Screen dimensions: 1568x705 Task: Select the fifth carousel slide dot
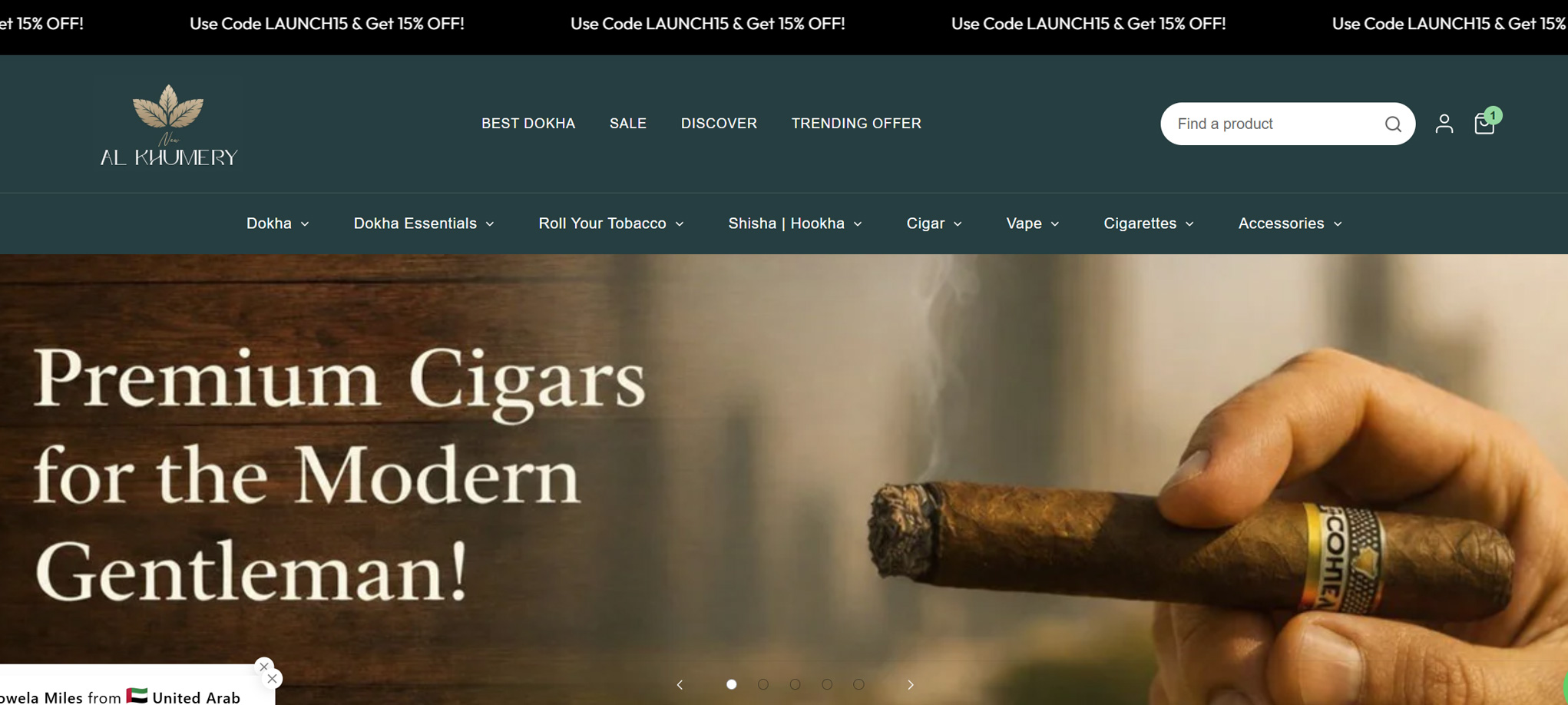(x=858, y=684)
